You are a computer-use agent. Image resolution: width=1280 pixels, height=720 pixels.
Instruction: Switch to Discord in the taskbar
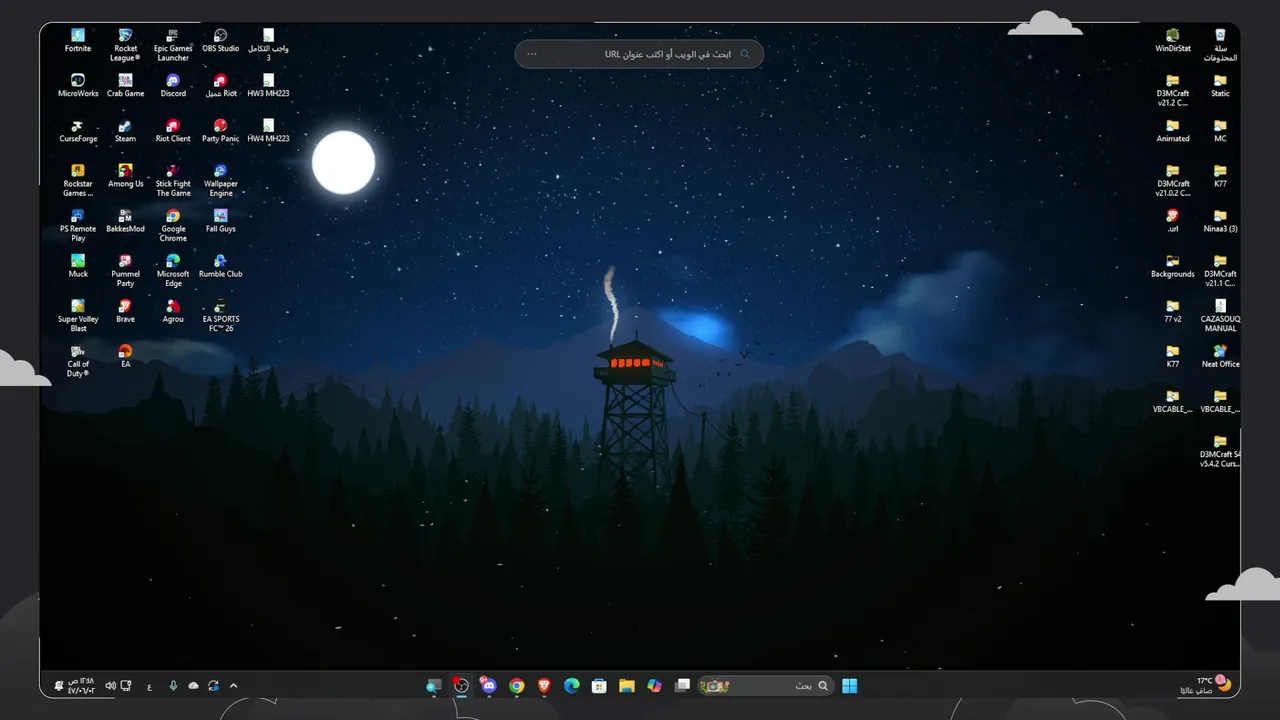tap(488, 686)
